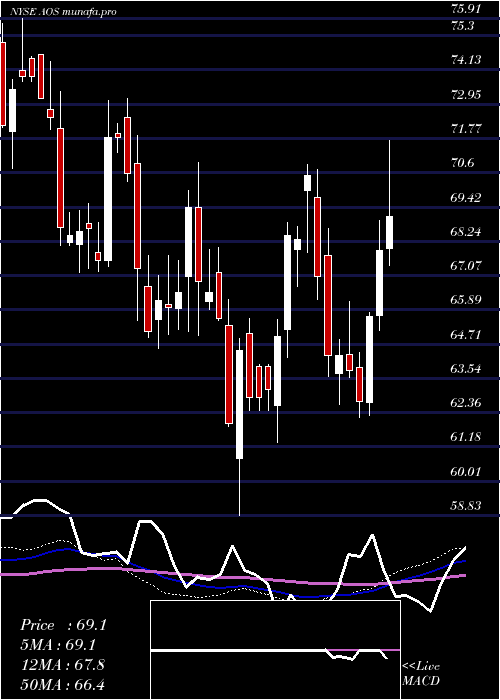The height and width of the screenshot is (700, 500).
Task: Click the 'Price : 69.1' readout
Action: 63,625
